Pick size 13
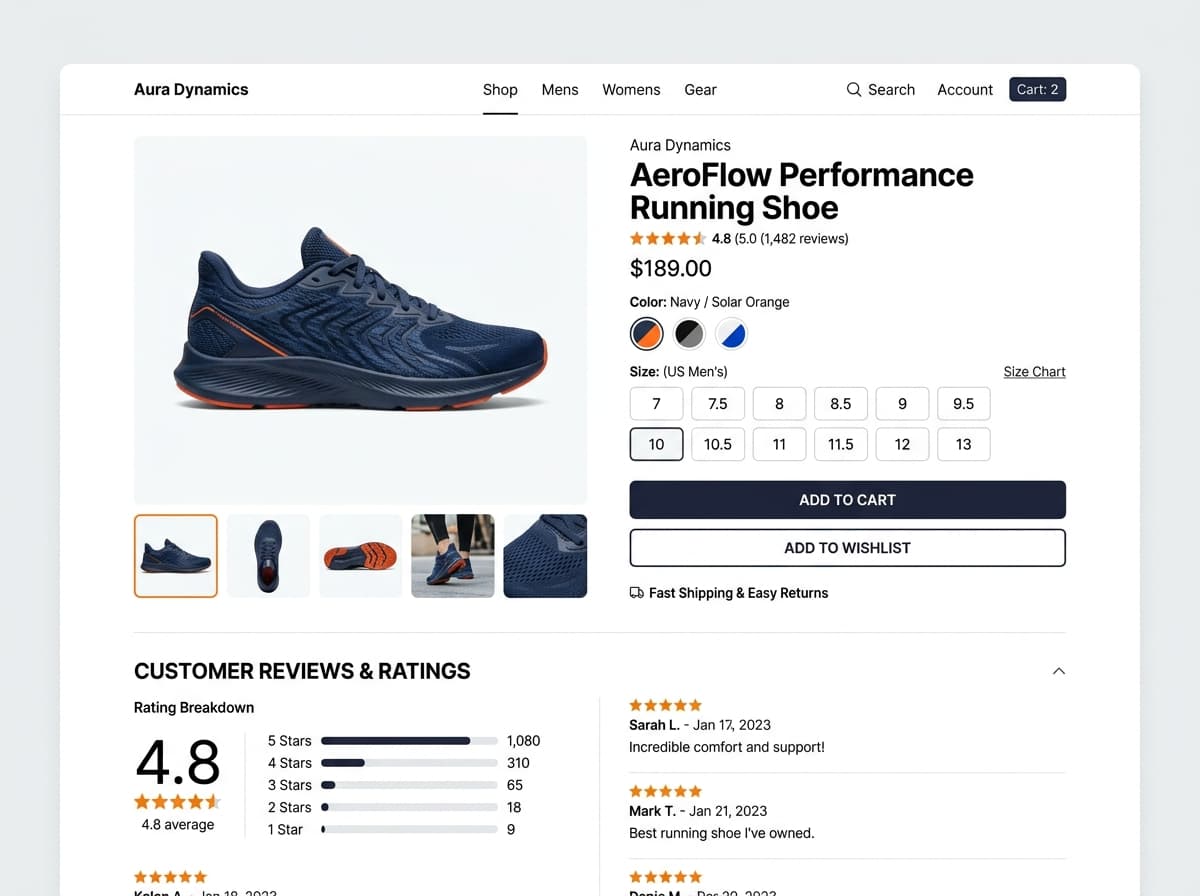 click(964, 444)
